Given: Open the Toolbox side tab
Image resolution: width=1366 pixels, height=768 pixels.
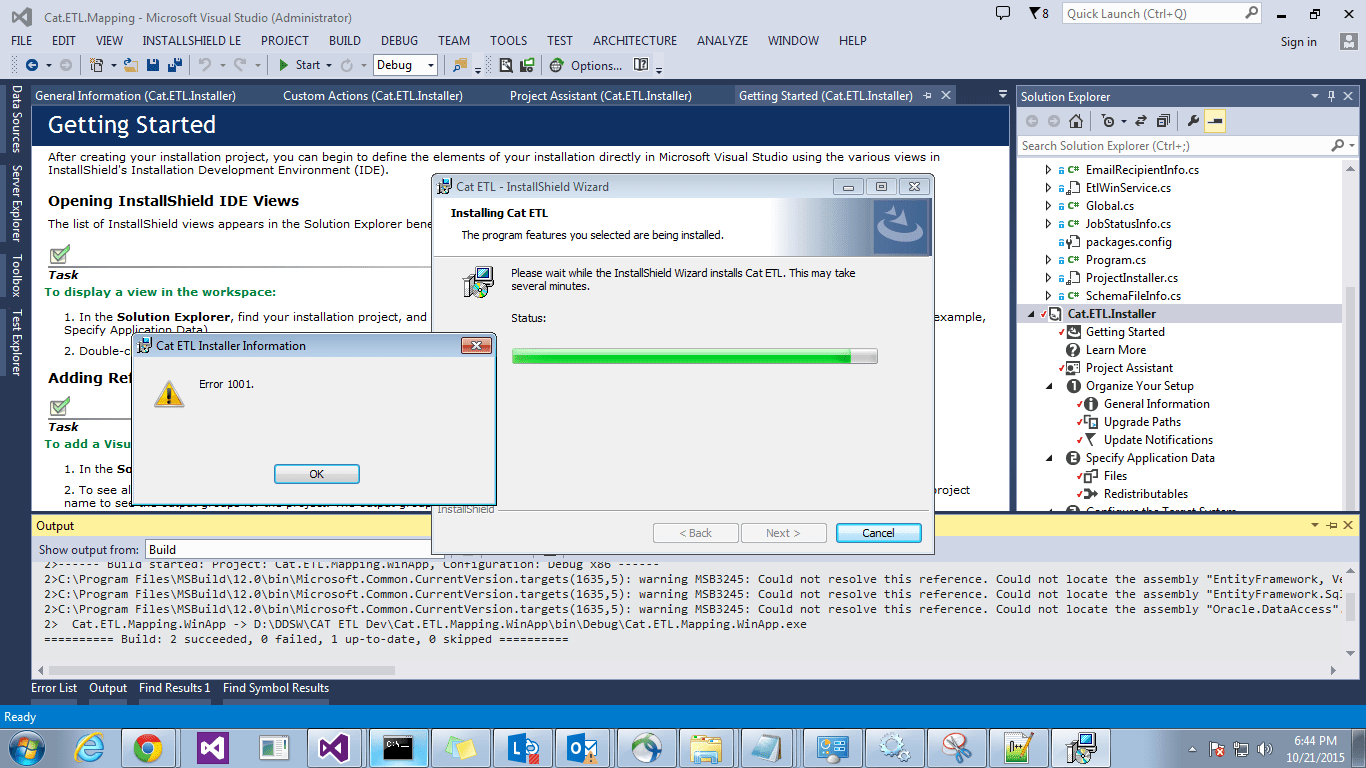Looking at the screenshot, I should coord(16,276).
